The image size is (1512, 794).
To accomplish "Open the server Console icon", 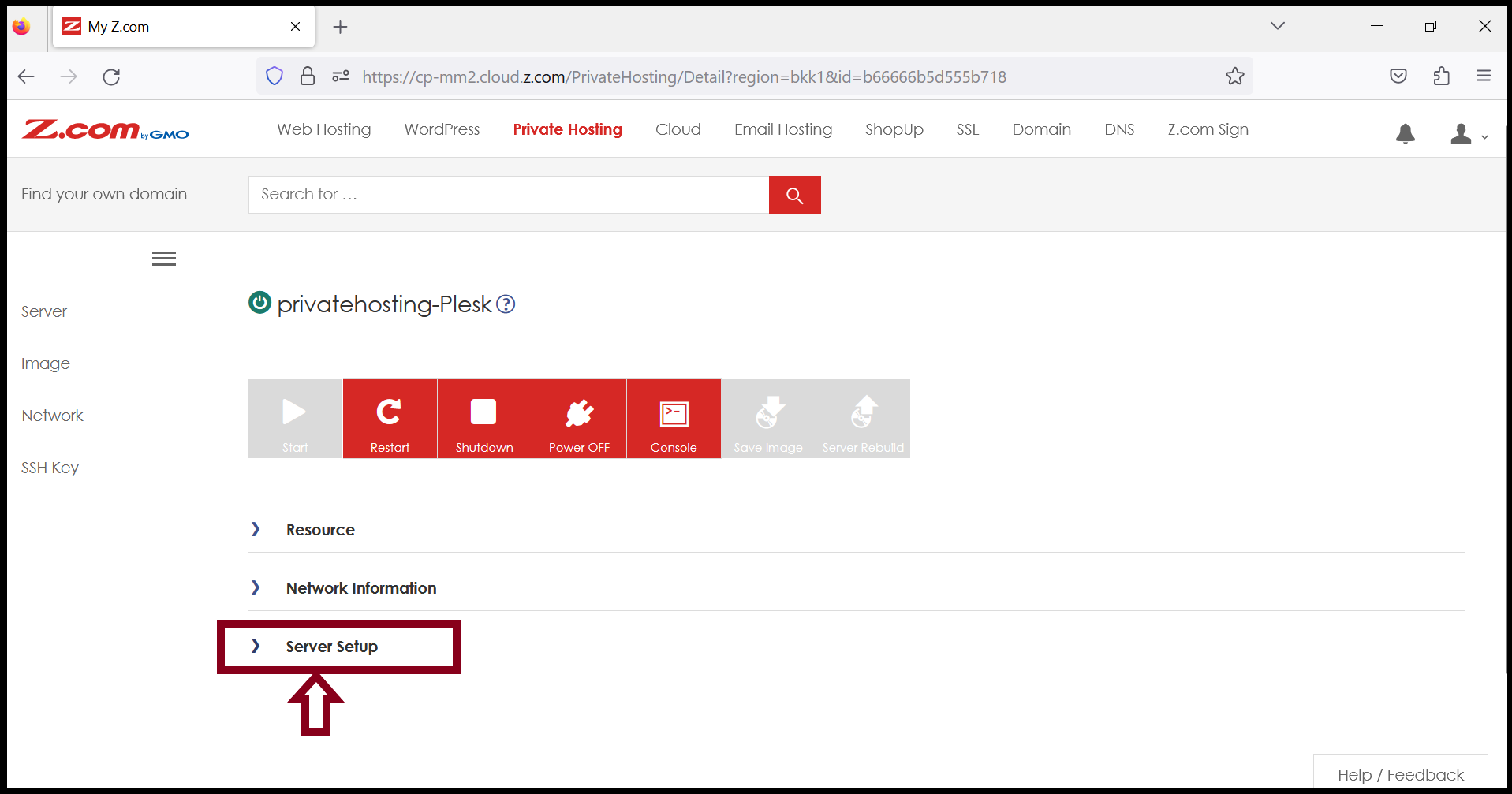I will tap(674, 418).
